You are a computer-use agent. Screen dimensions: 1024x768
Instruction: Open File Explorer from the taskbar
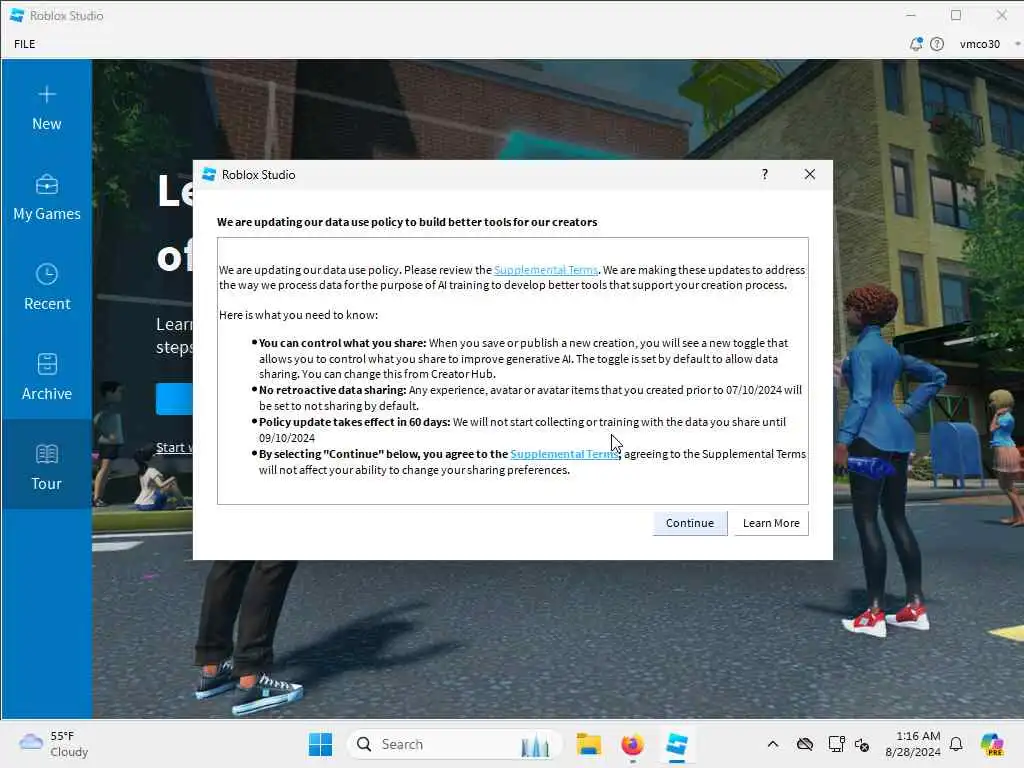click(x=588, y=744)
